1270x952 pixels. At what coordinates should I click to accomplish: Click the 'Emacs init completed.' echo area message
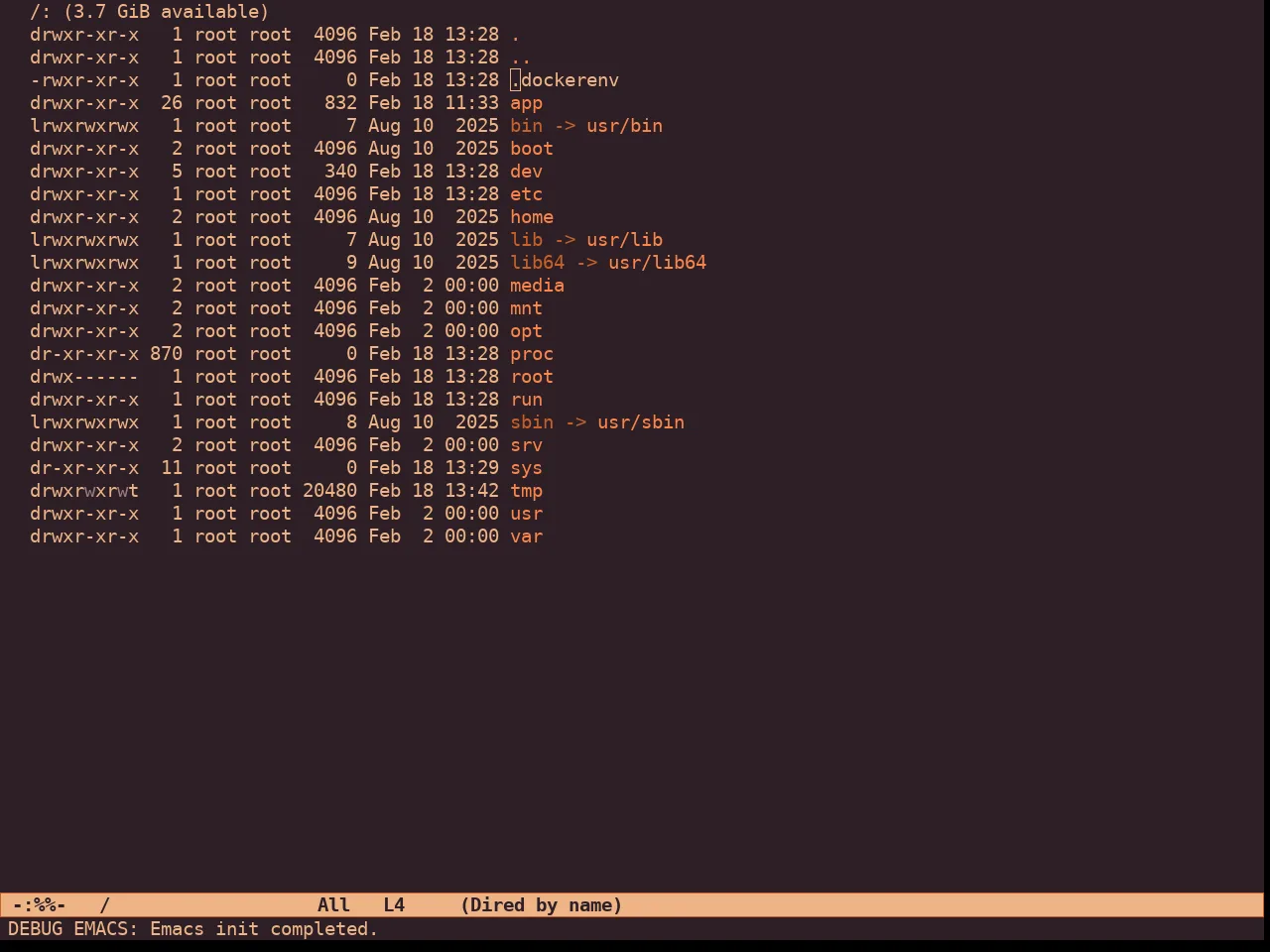pyautogui.click(x=264, y=929)
